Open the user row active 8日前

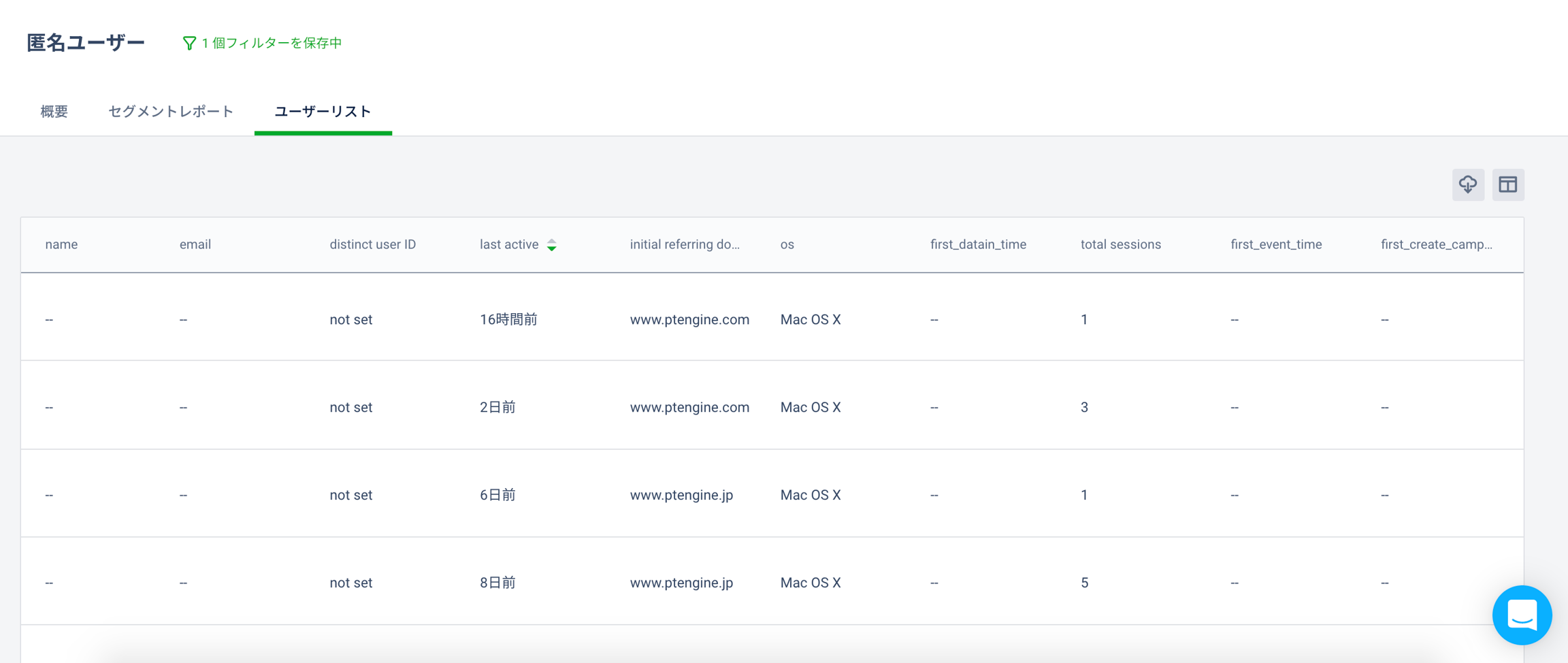click(x=497, y=583)
